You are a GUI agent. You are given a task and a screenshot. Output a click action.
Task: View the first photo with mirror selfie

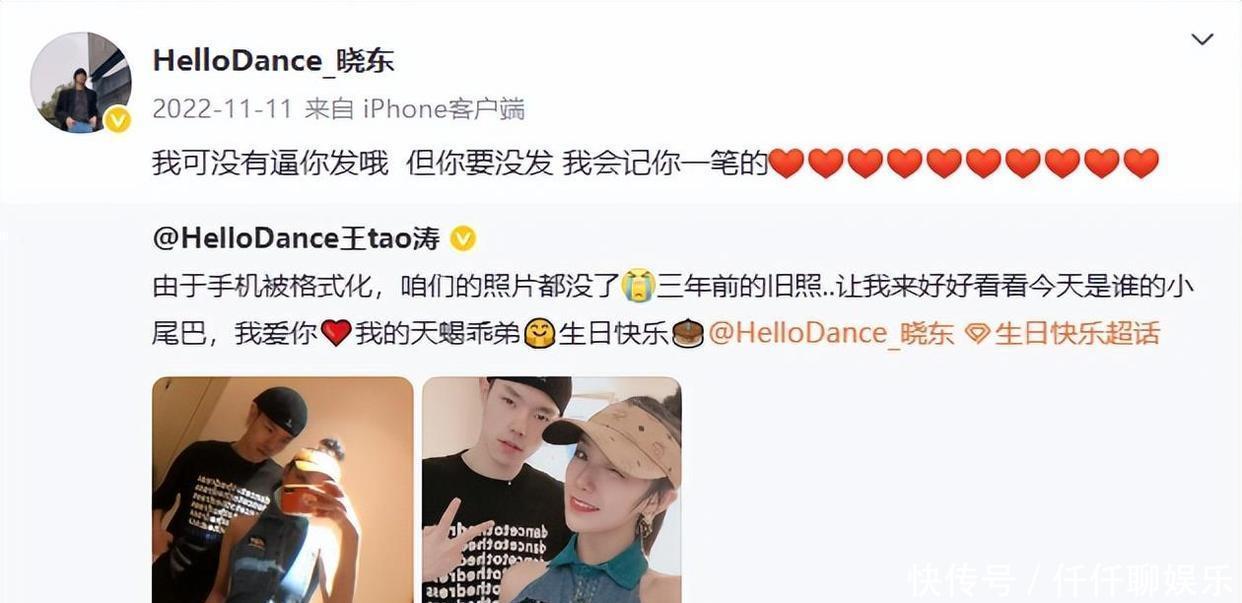[x=282, y=490]
